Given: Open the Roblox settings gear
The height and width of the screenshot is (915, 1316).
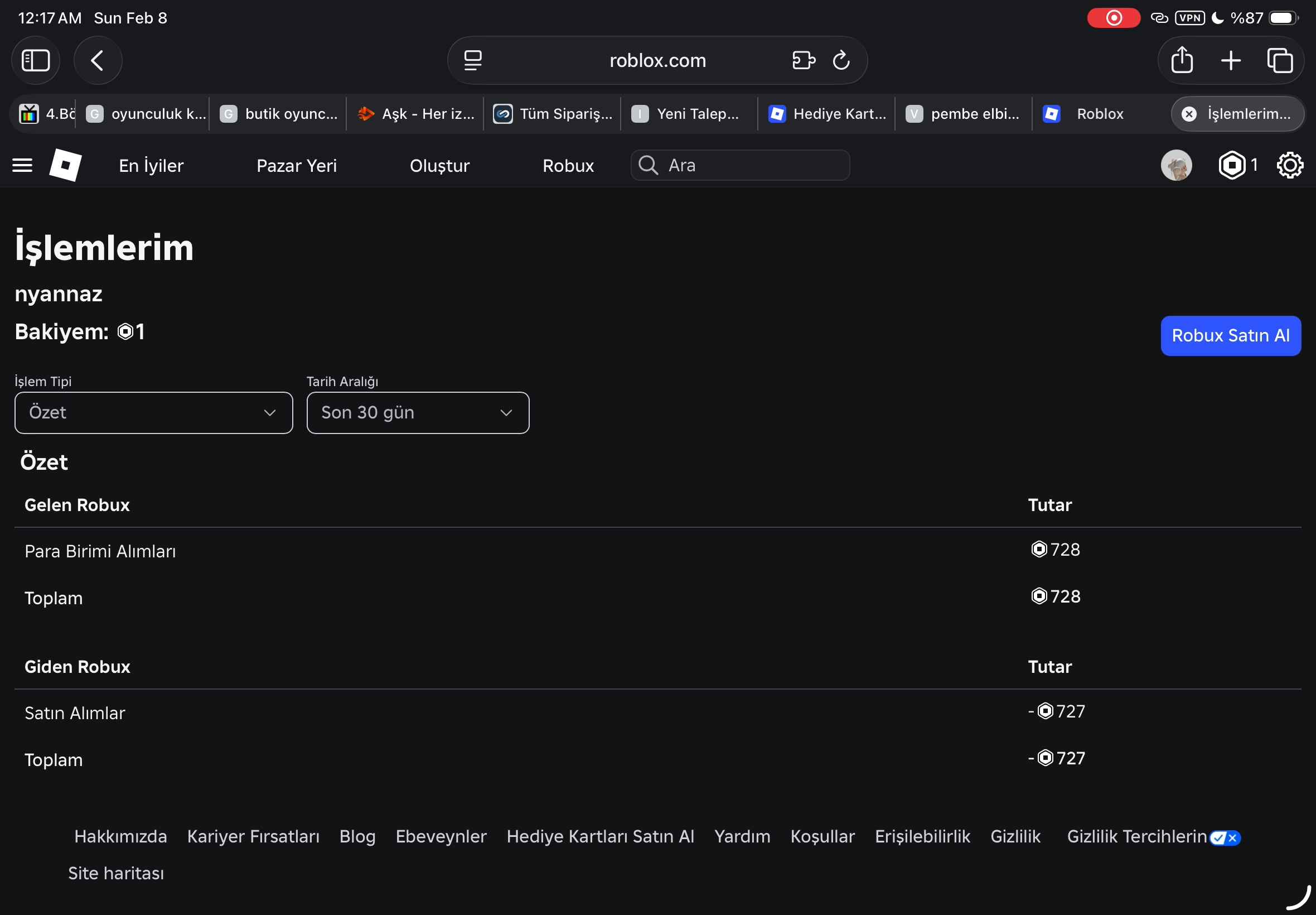Looking at the screenshot, I should click(x=1290, y=166).
